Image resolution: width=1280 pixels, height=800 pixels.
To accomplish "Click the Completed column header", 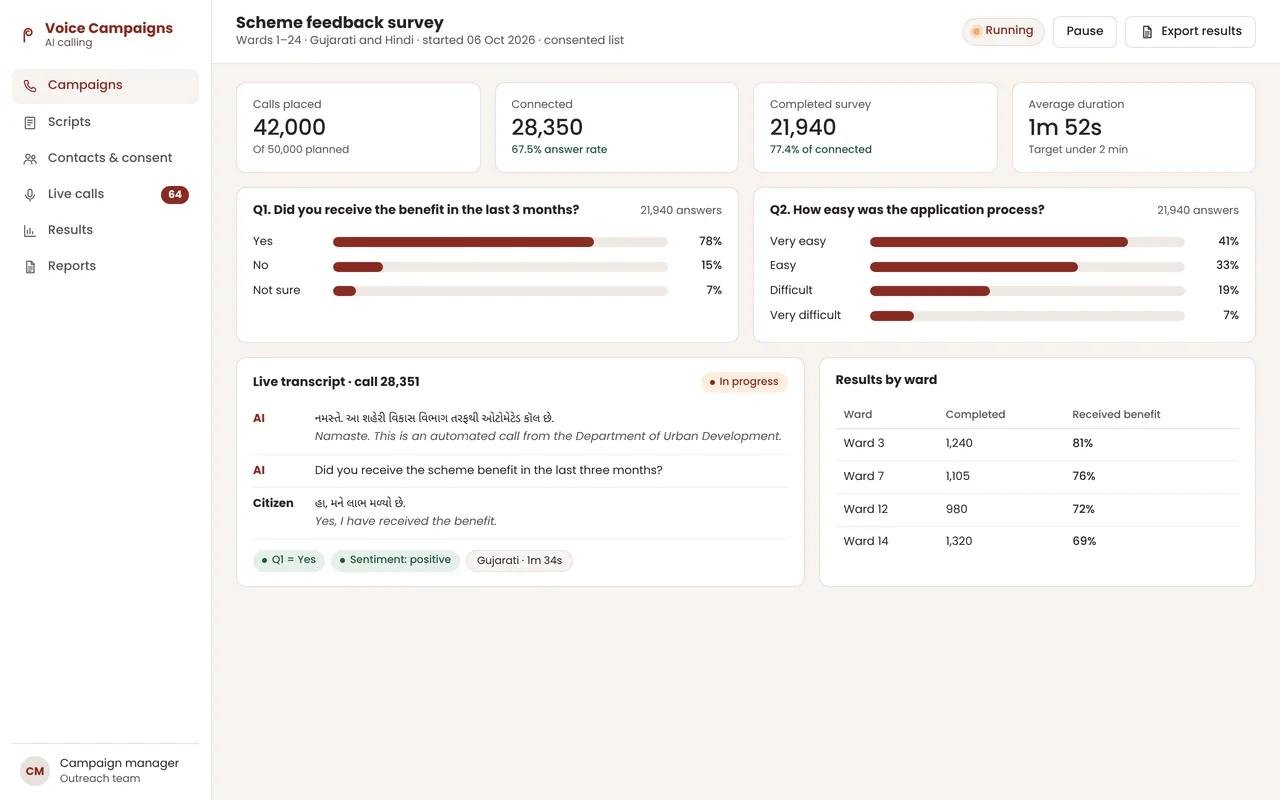I will tap(975, 414).
